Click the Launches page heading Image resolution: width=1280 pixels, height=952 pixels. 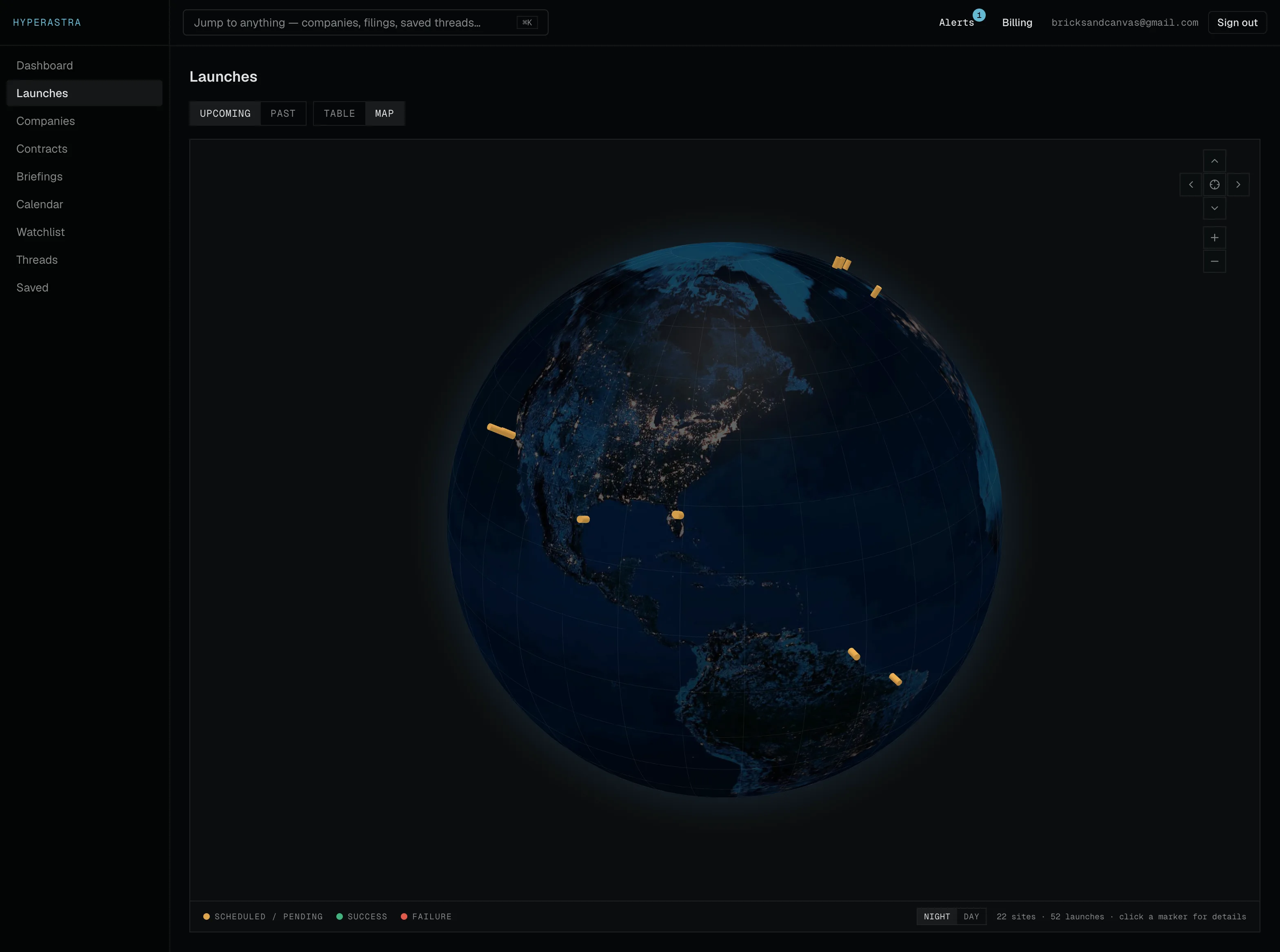point(224,77)
